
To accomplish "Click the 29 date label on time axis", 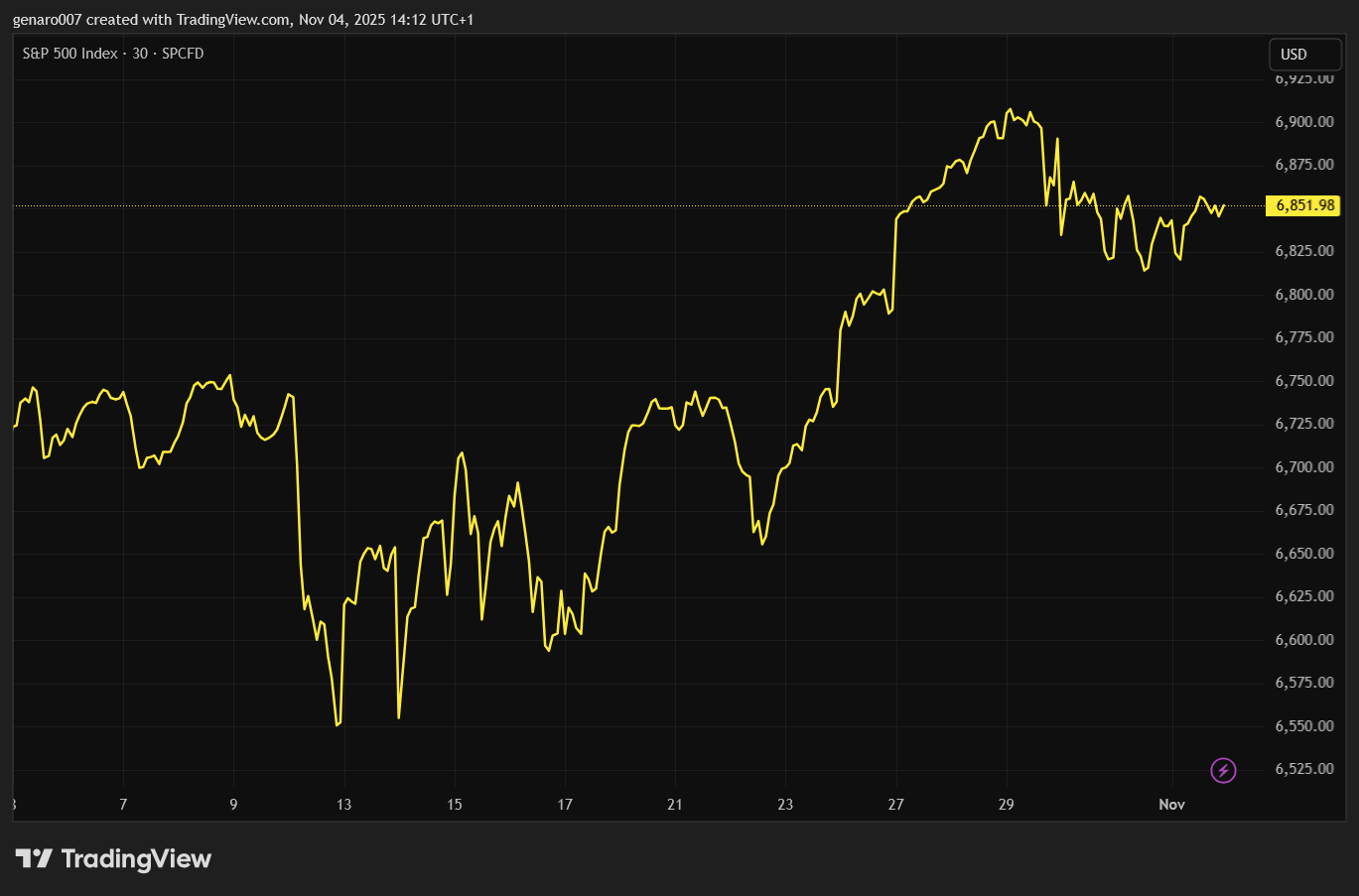I will (1006, 805).
